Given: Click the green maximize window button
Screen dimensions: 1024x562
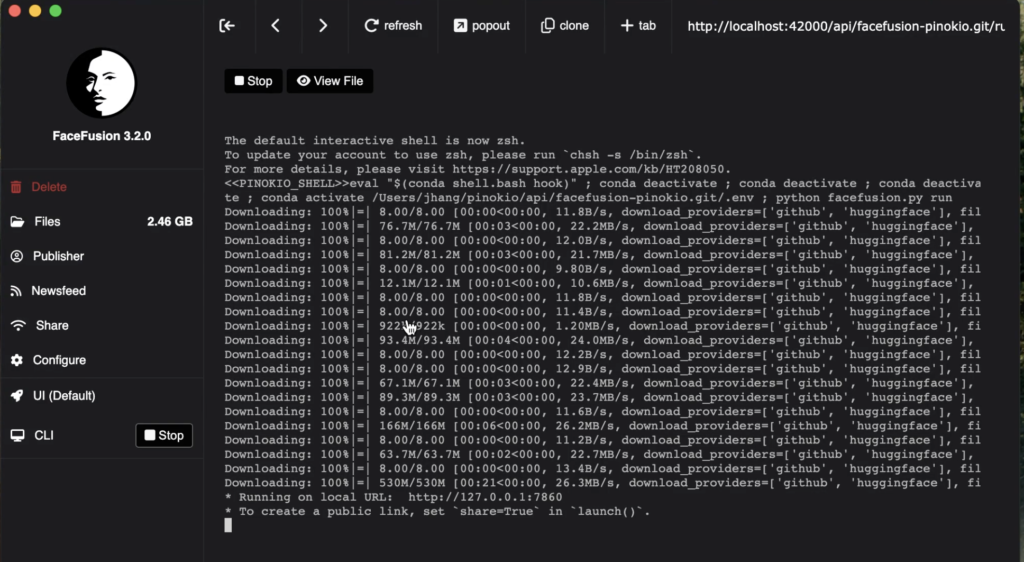Looking at the screenshot, I should (x=56, y=10).
